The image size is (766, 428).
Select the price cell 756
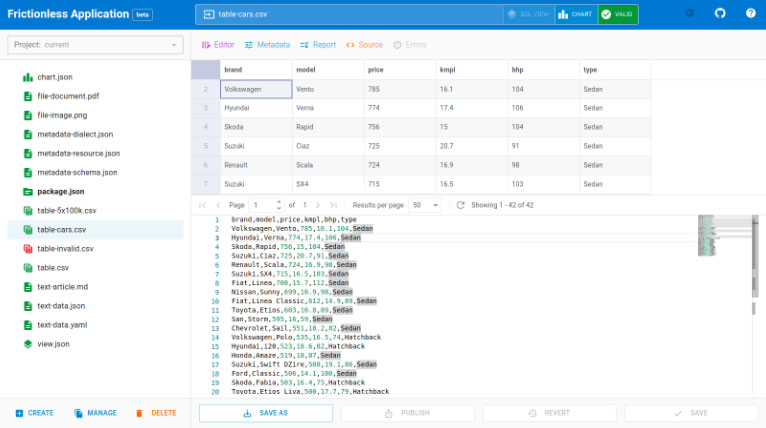click(x=400, y=127)
